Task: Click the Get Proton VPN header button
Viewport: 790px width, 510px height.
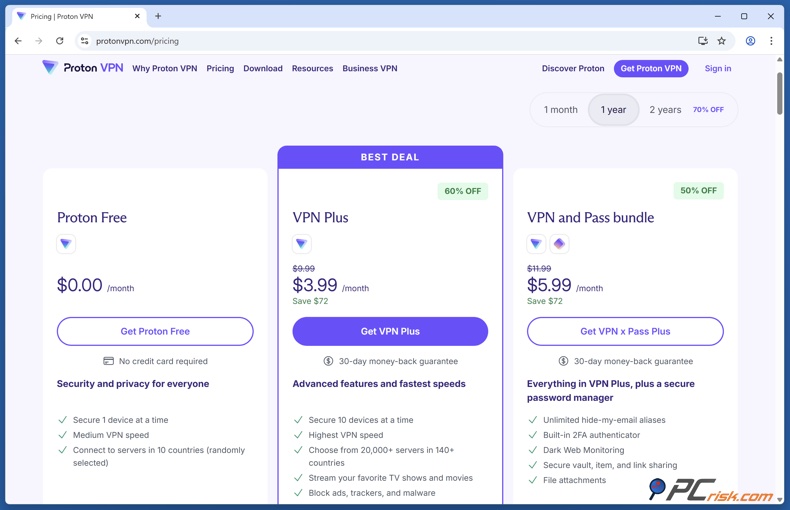Action: 651,68
